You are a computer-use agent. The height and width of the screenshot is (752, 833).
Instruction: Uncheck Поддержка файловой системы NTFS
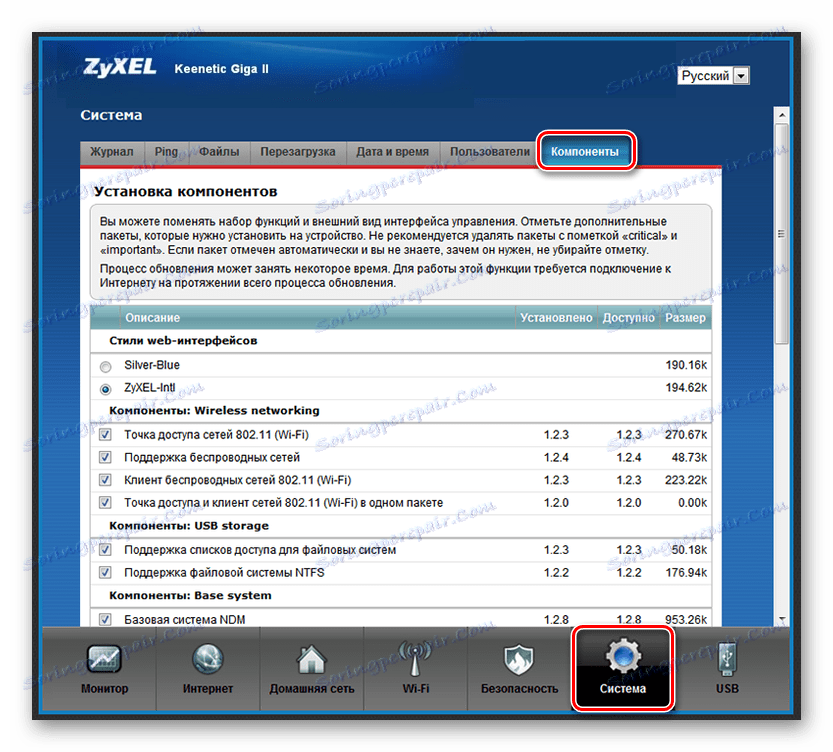pos(105,572)
